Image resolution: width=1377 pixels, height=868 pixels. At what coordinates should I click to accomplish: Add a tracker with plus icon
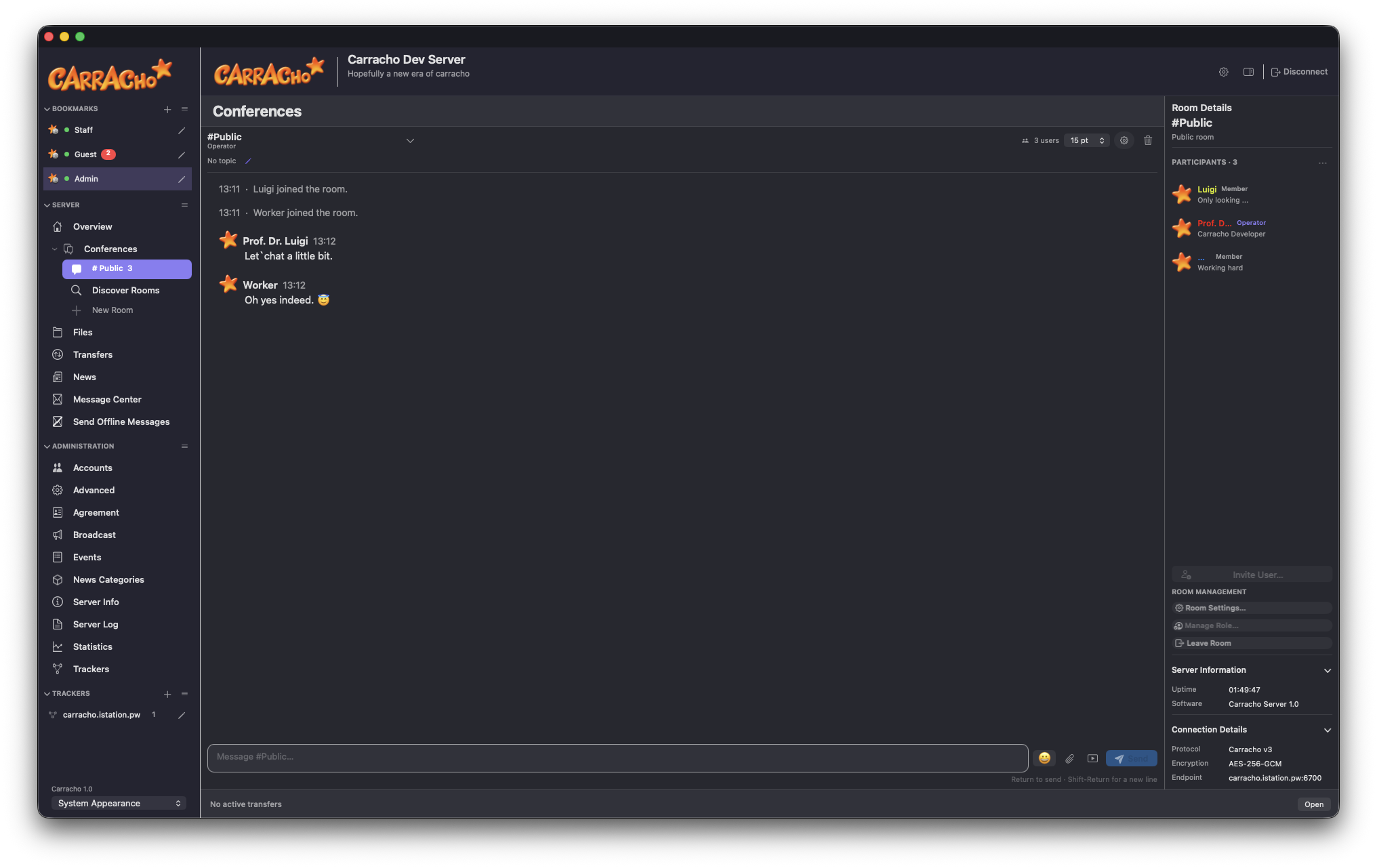[x=167, y=694]
